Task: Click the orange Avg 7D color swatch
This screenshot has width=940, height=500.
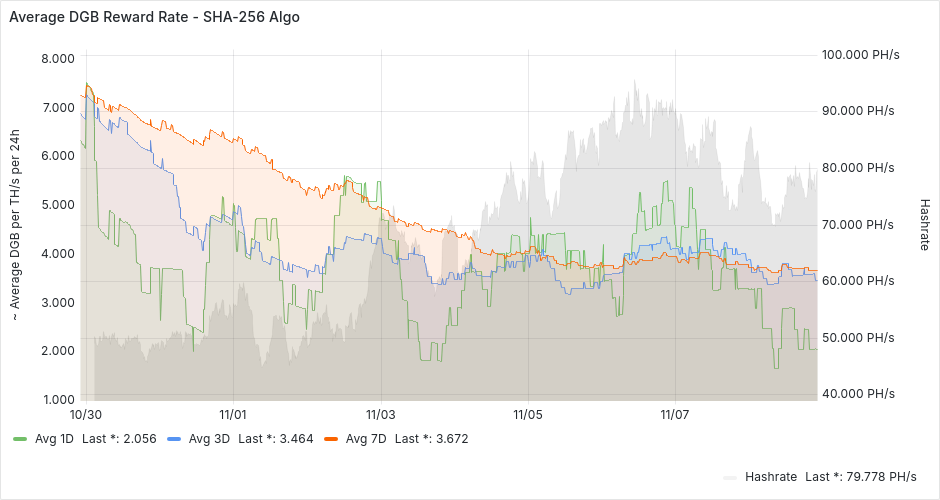Action: (330, 439)
